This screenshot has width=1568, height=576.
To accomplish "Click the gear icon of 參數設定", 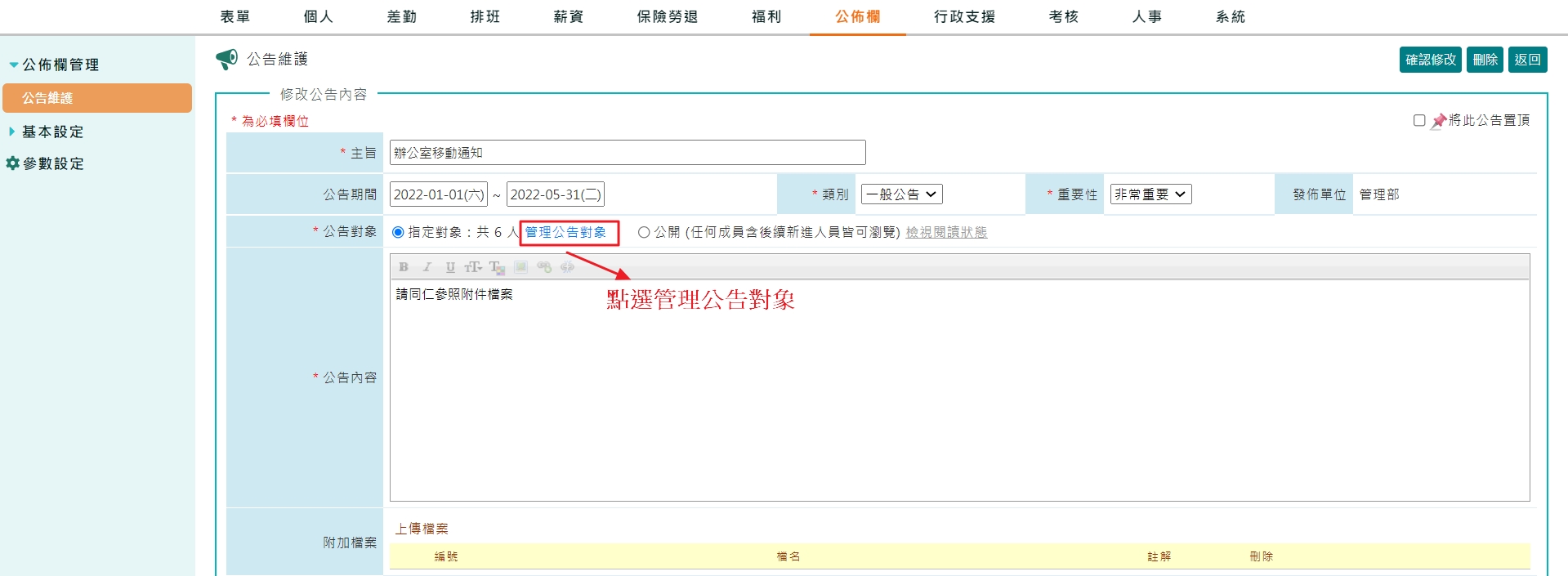I will click(12, 163).
